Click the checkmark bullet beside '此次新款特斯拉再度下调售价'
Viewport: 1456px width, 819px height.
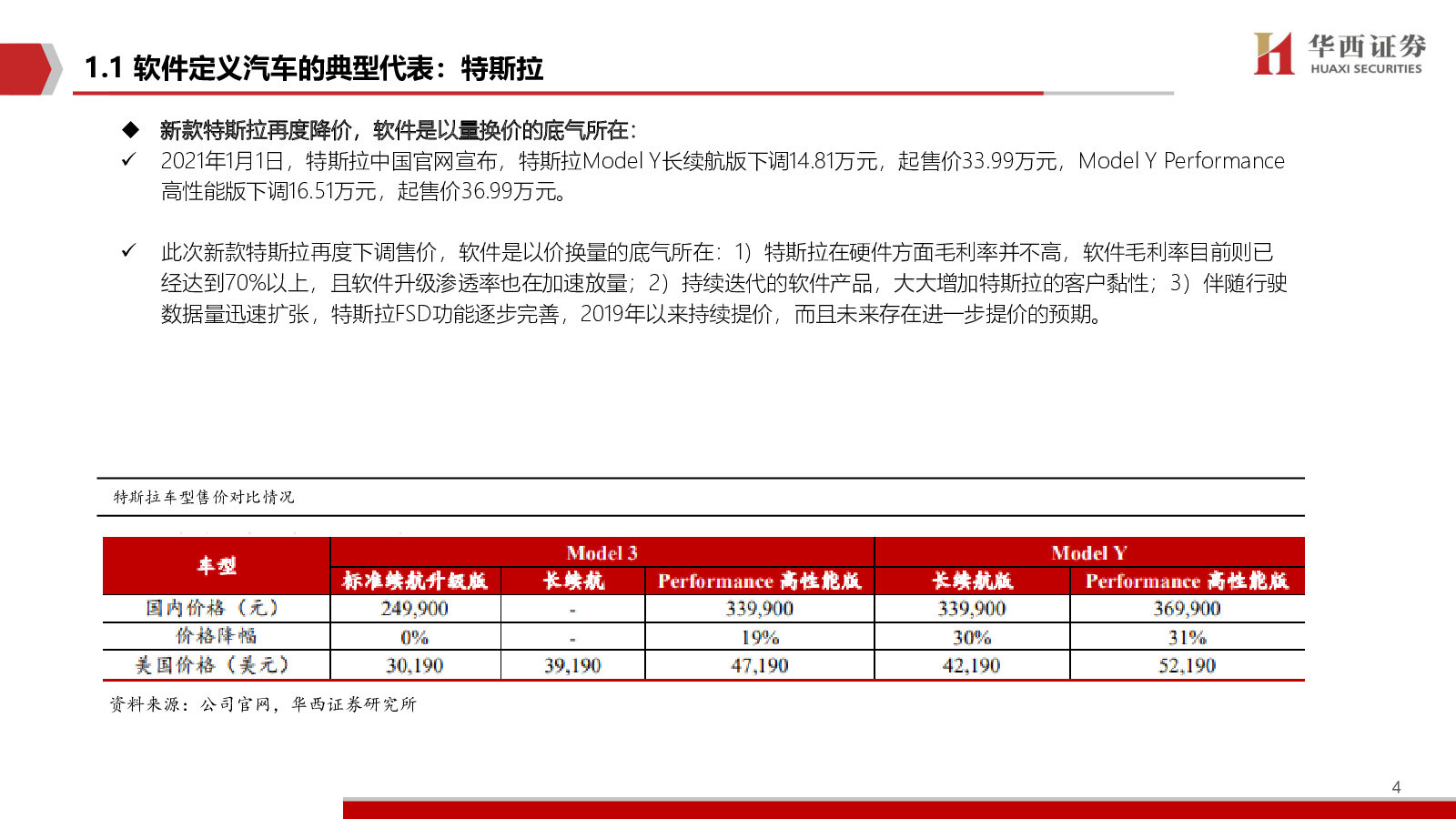pos(129,251)
